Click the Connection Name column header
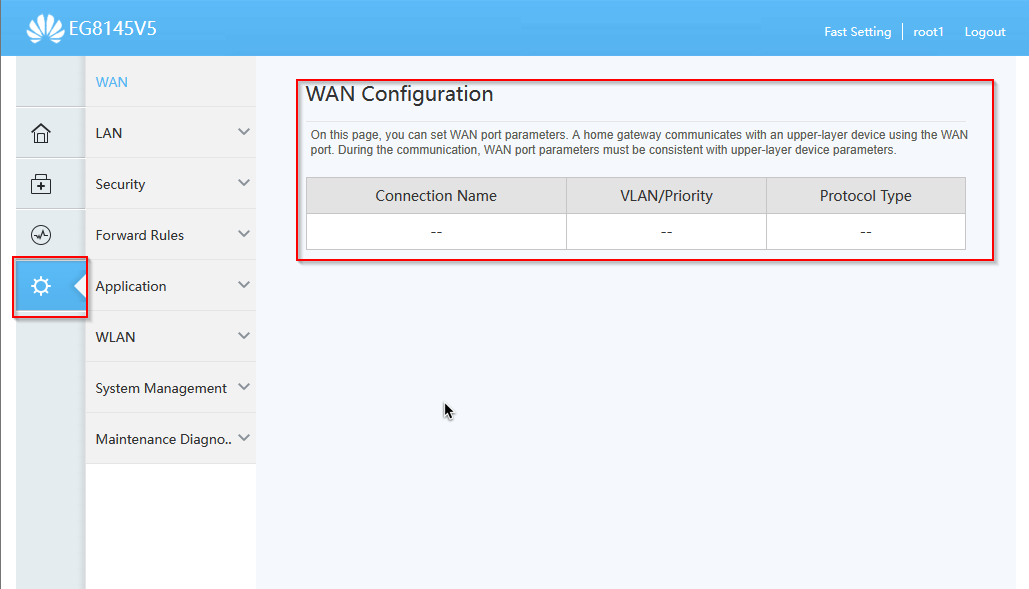Screen dimensions: 1029x589 [436, 195]
